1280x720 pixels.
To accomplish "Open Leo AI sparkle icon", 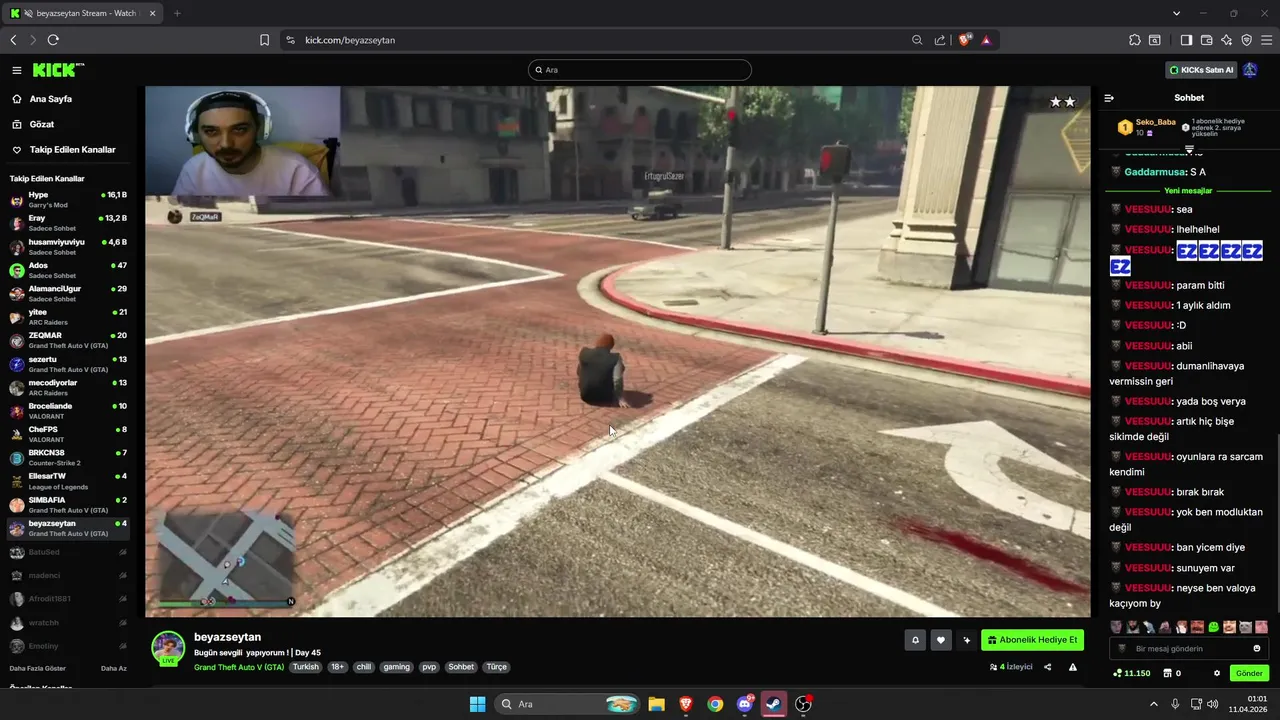I will click(1226, 40).
